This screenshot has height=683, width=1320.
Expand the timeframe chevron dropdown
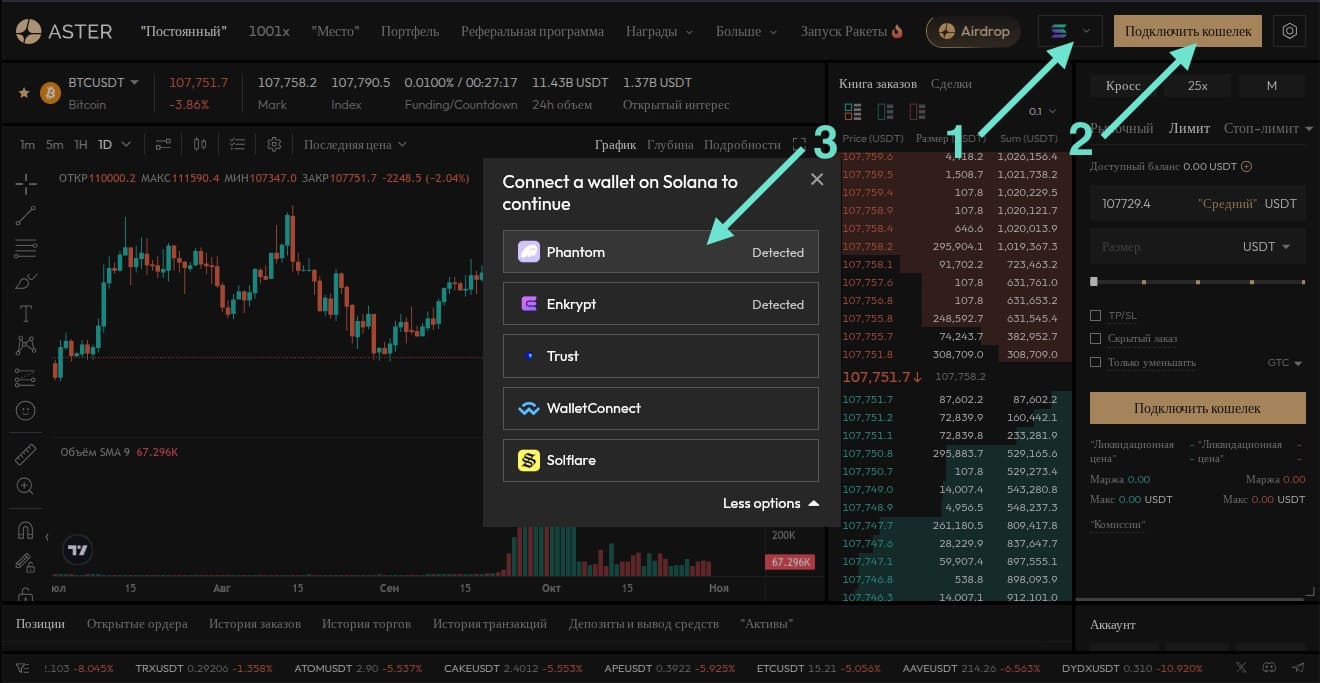(x=126, y=144)
